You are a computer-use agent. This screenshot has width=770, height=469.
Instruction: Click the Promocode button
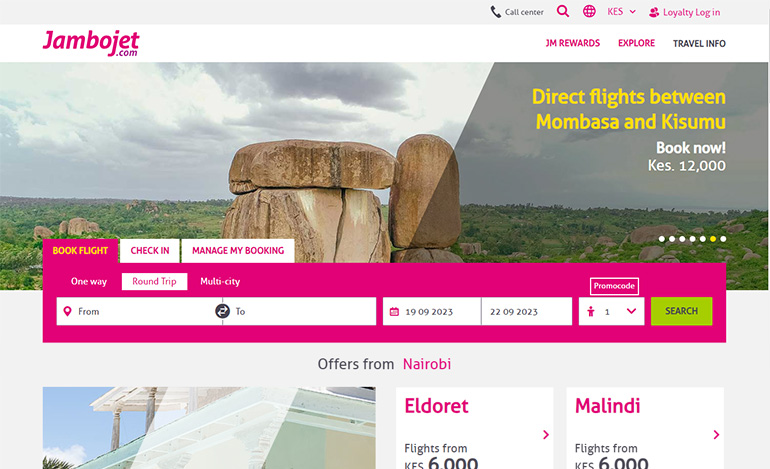(614, 286)
